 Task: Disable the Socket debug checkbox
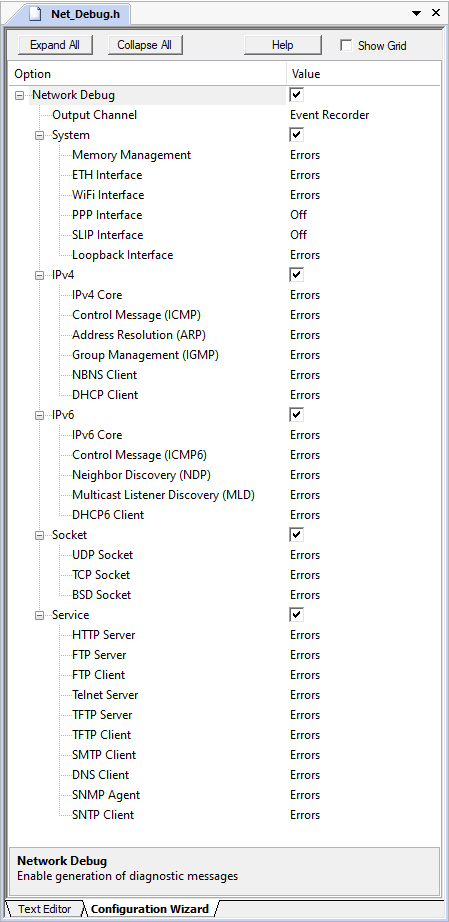coord(297,535)
